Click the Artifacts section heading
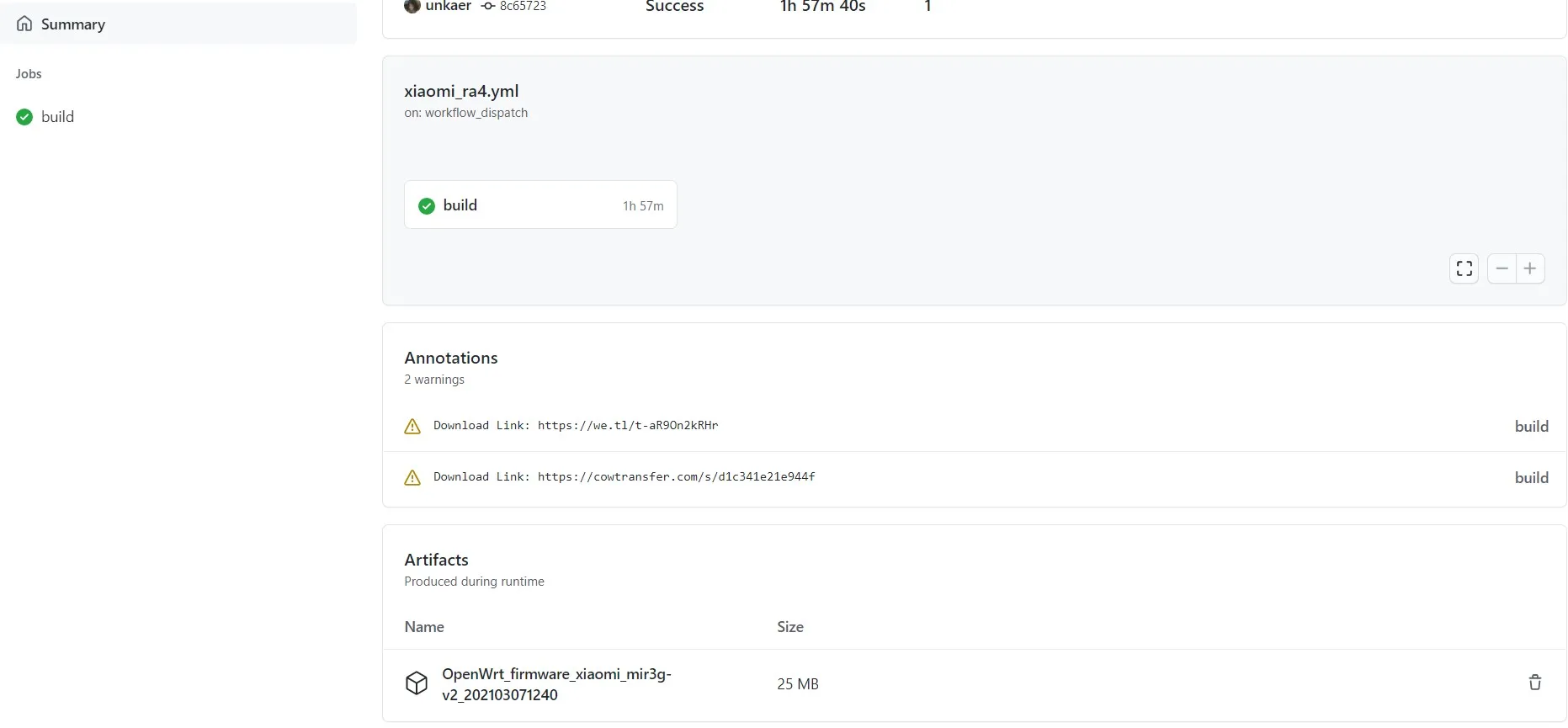 click(436, 560)
